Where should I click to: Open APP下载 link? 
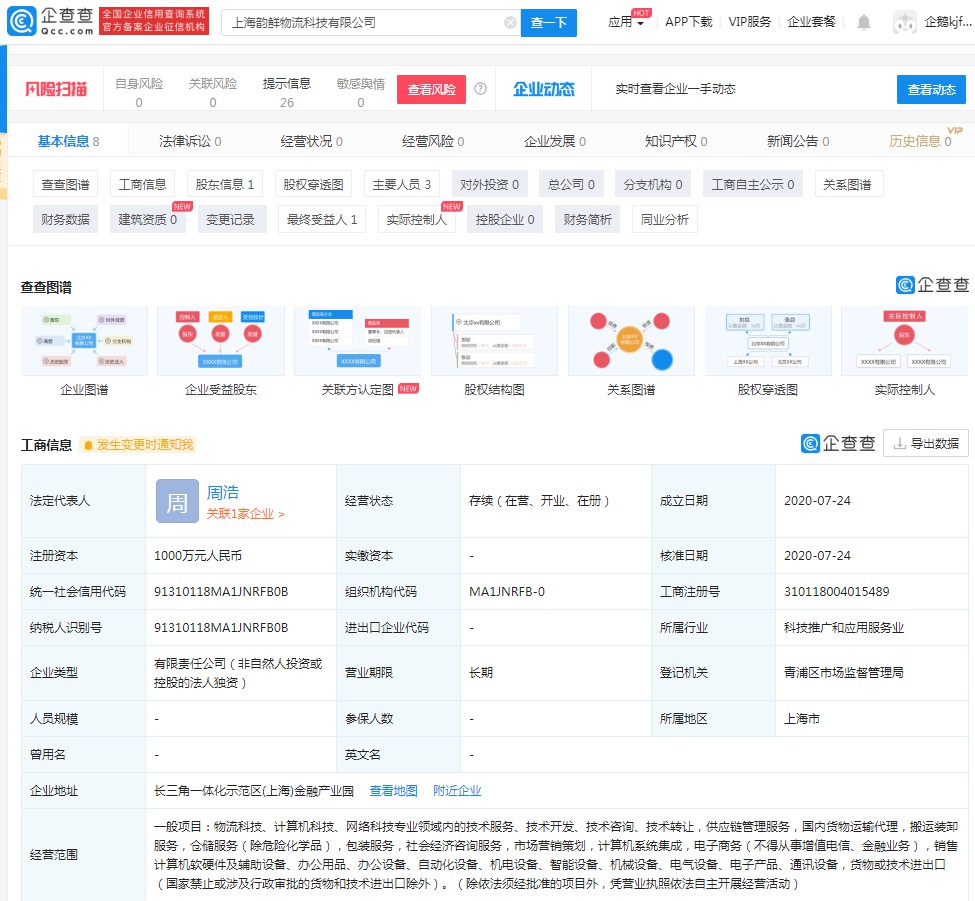coord(688,22)
